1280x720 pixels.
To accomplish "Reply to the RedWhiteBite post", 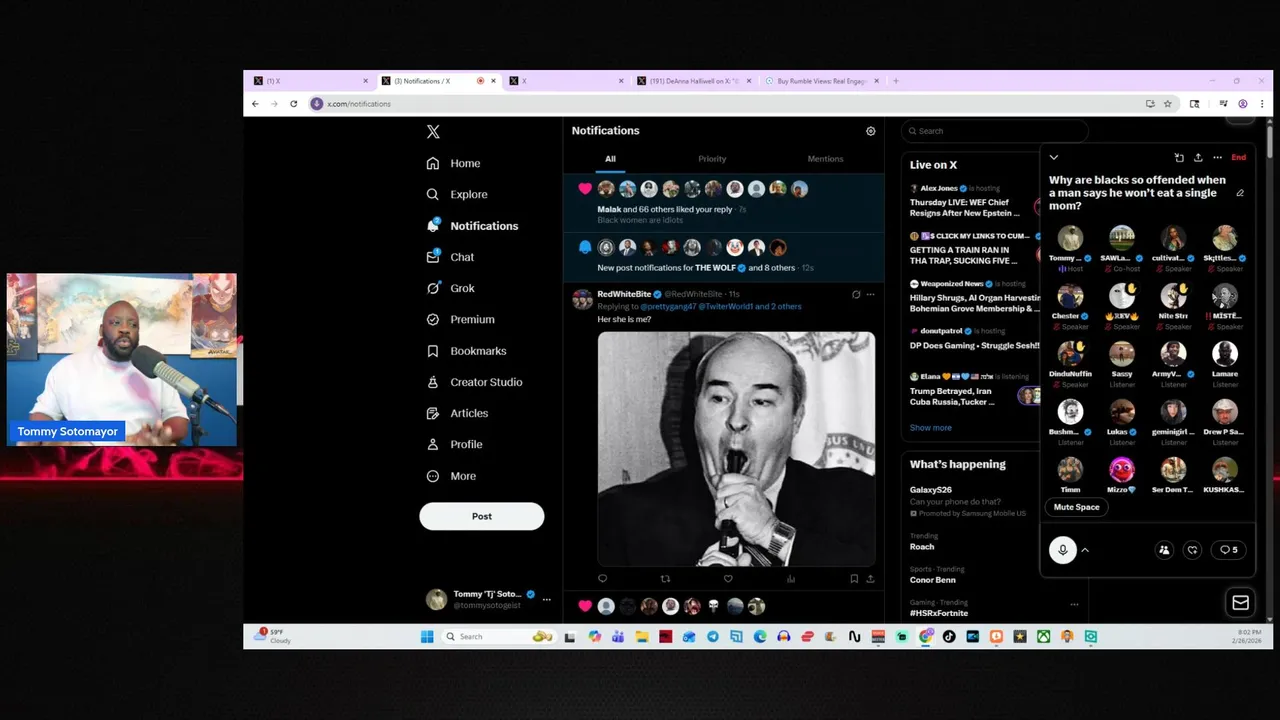I will tap(602, 578).
